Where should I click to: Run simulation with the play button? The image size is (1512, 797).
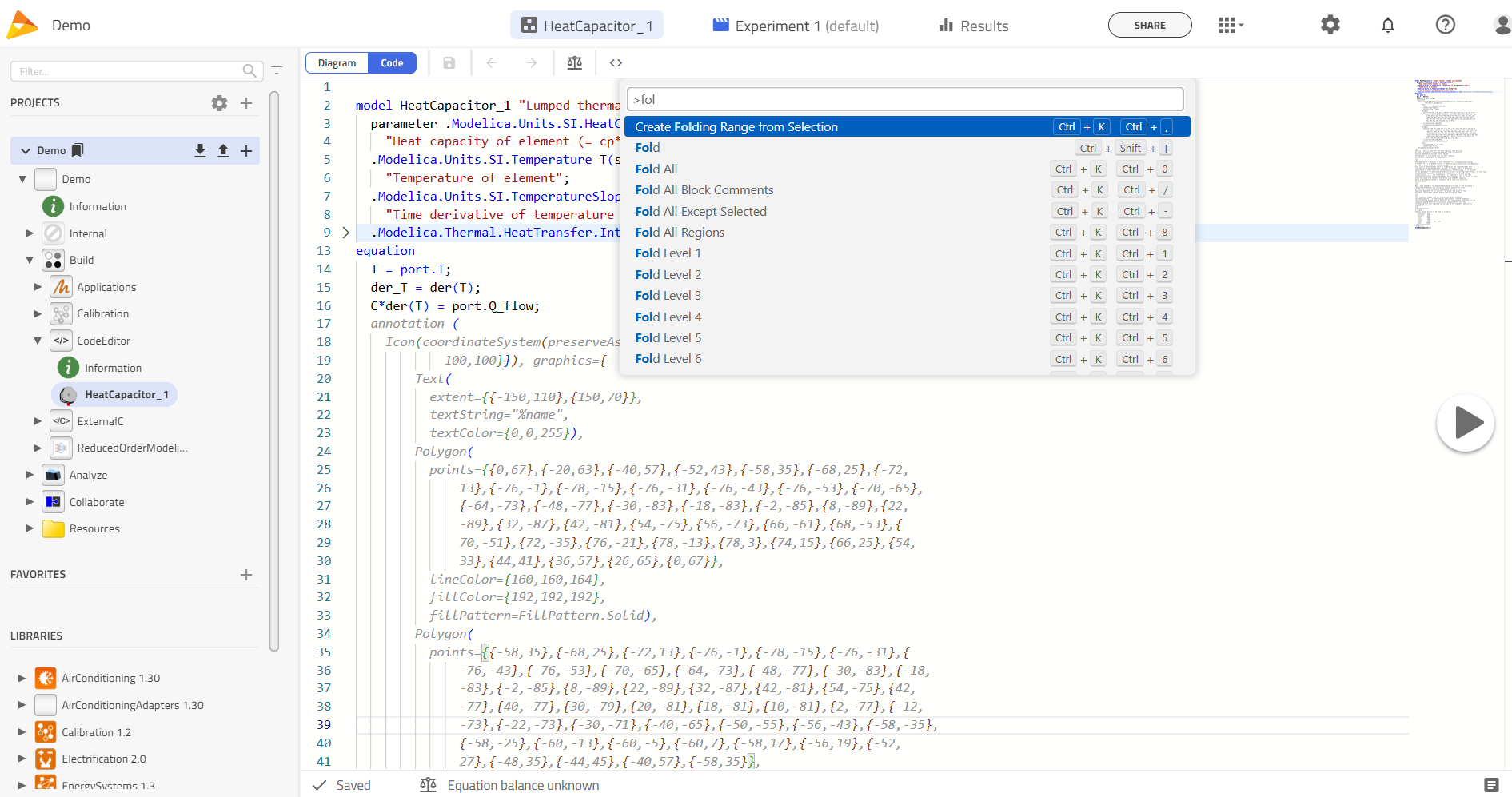point(1465,423)
